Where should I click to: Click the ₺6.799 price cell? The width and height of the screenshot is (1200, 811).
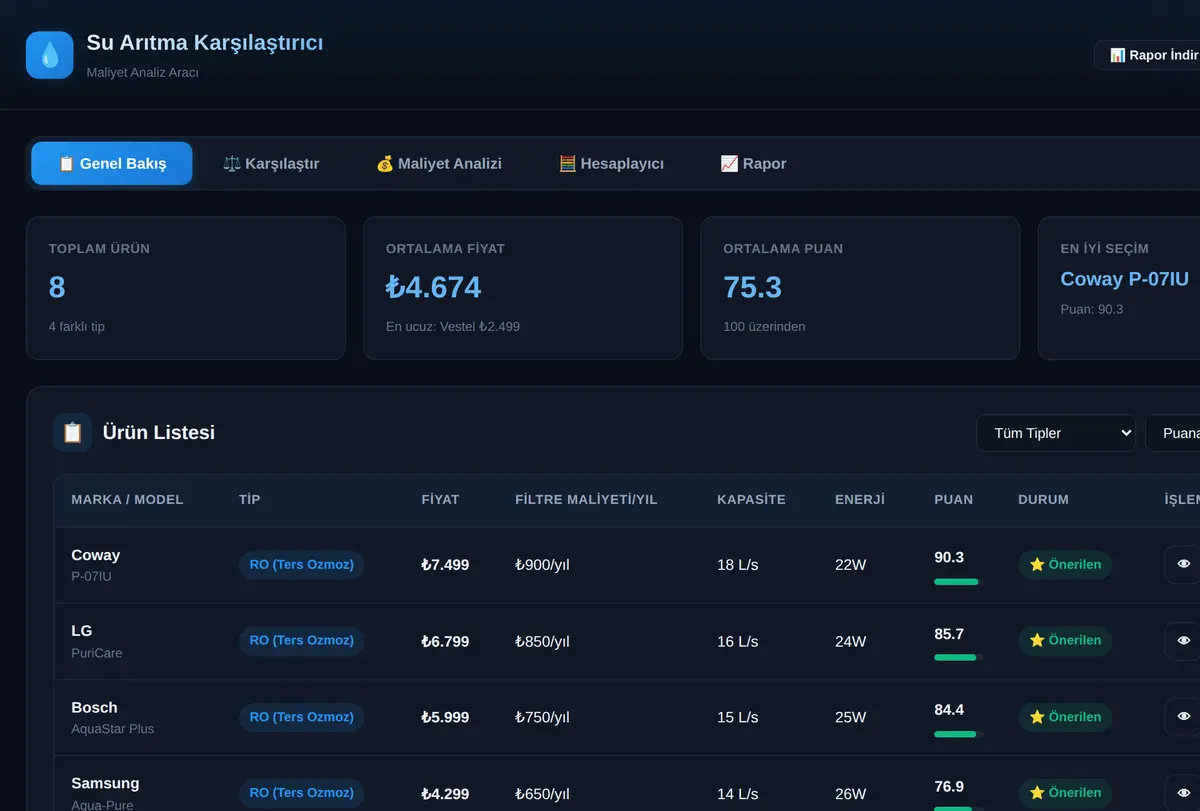pyautogui.click(x=445, y=641)
